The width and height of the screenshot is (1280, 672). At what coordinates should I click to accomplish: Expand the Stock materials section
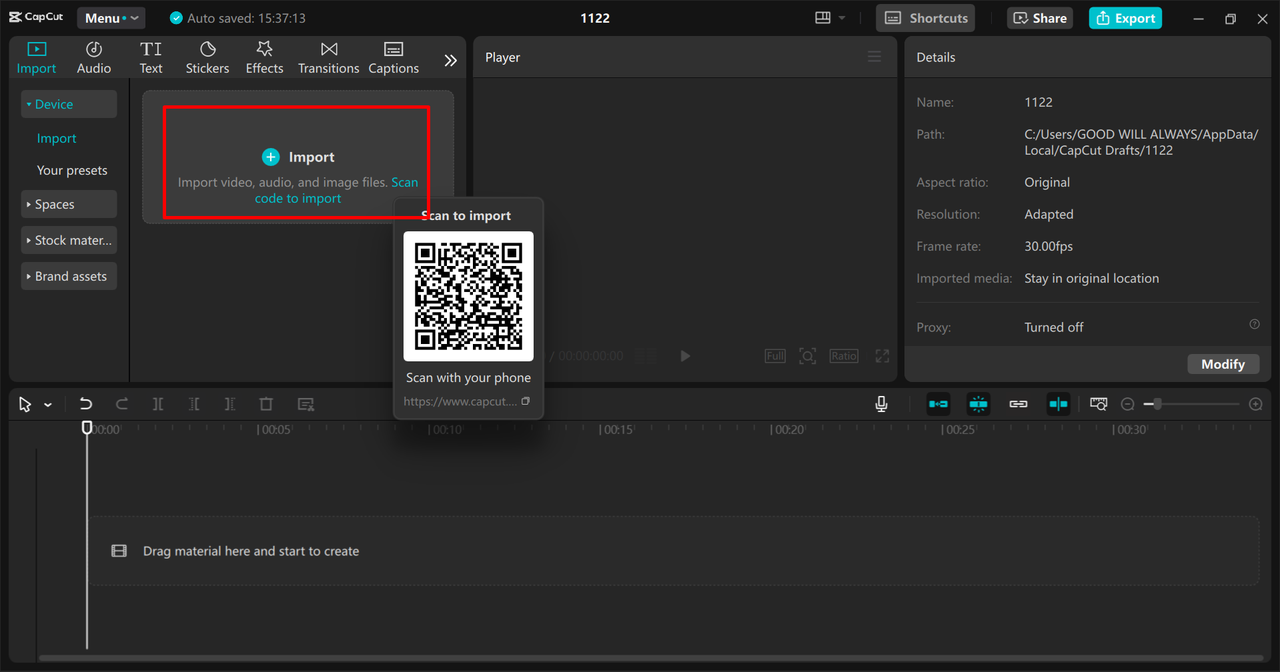pos(69,240)
